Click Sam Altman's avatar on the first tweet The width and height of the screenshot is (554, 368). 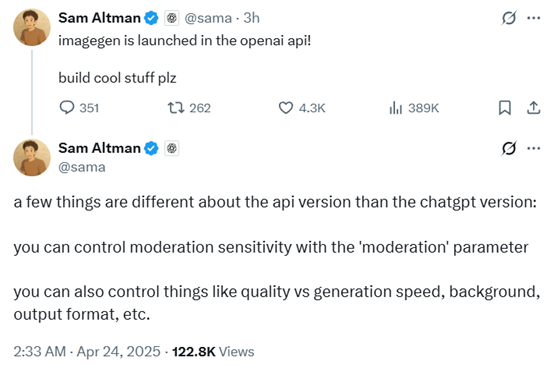tap(32, 28)
